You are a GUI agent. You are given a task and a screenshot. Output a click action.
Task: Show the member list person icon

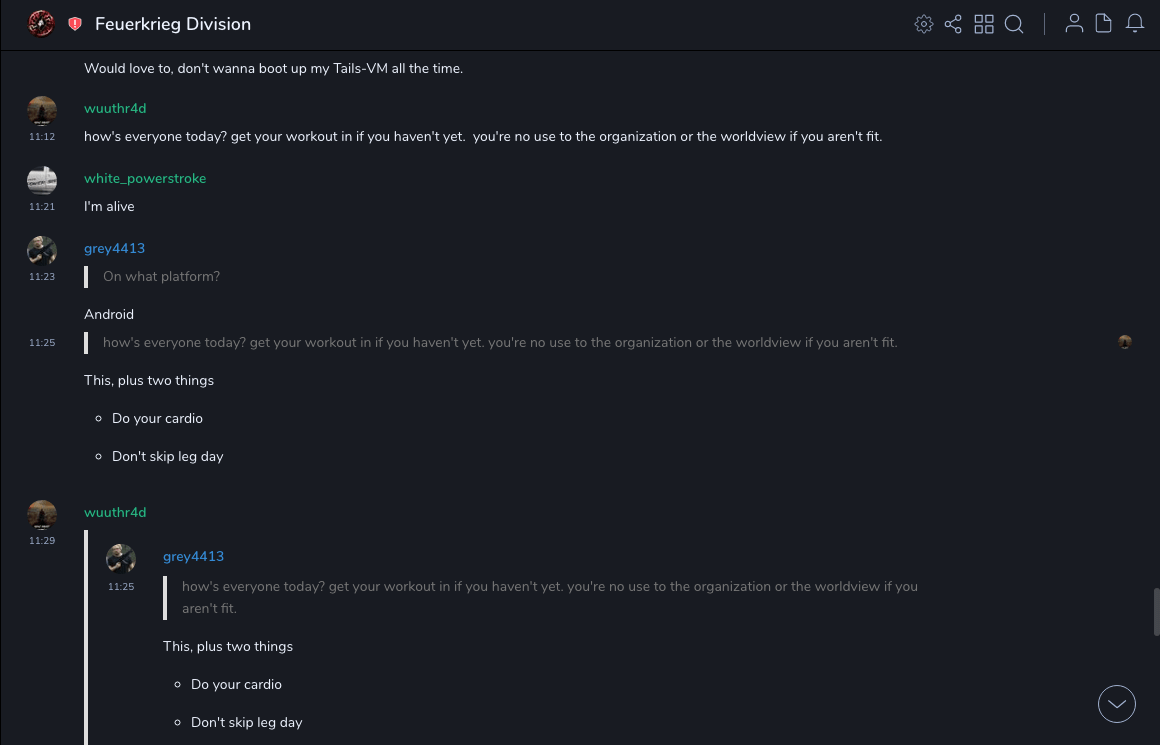[1074, 24]
